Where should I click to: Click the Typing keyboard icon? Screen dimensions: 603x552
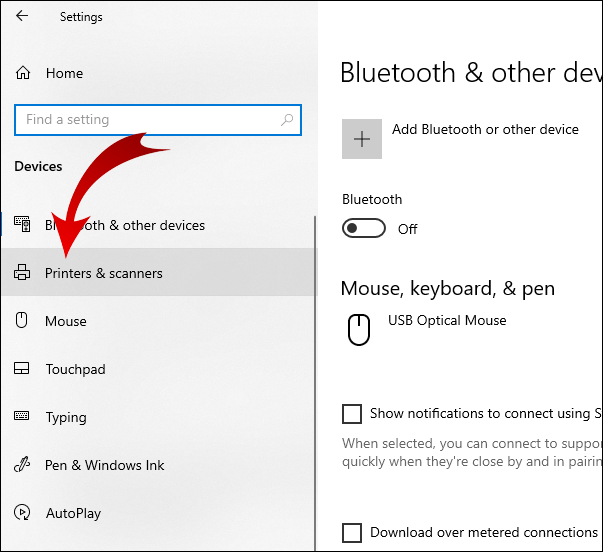click(x=22, y=416)
